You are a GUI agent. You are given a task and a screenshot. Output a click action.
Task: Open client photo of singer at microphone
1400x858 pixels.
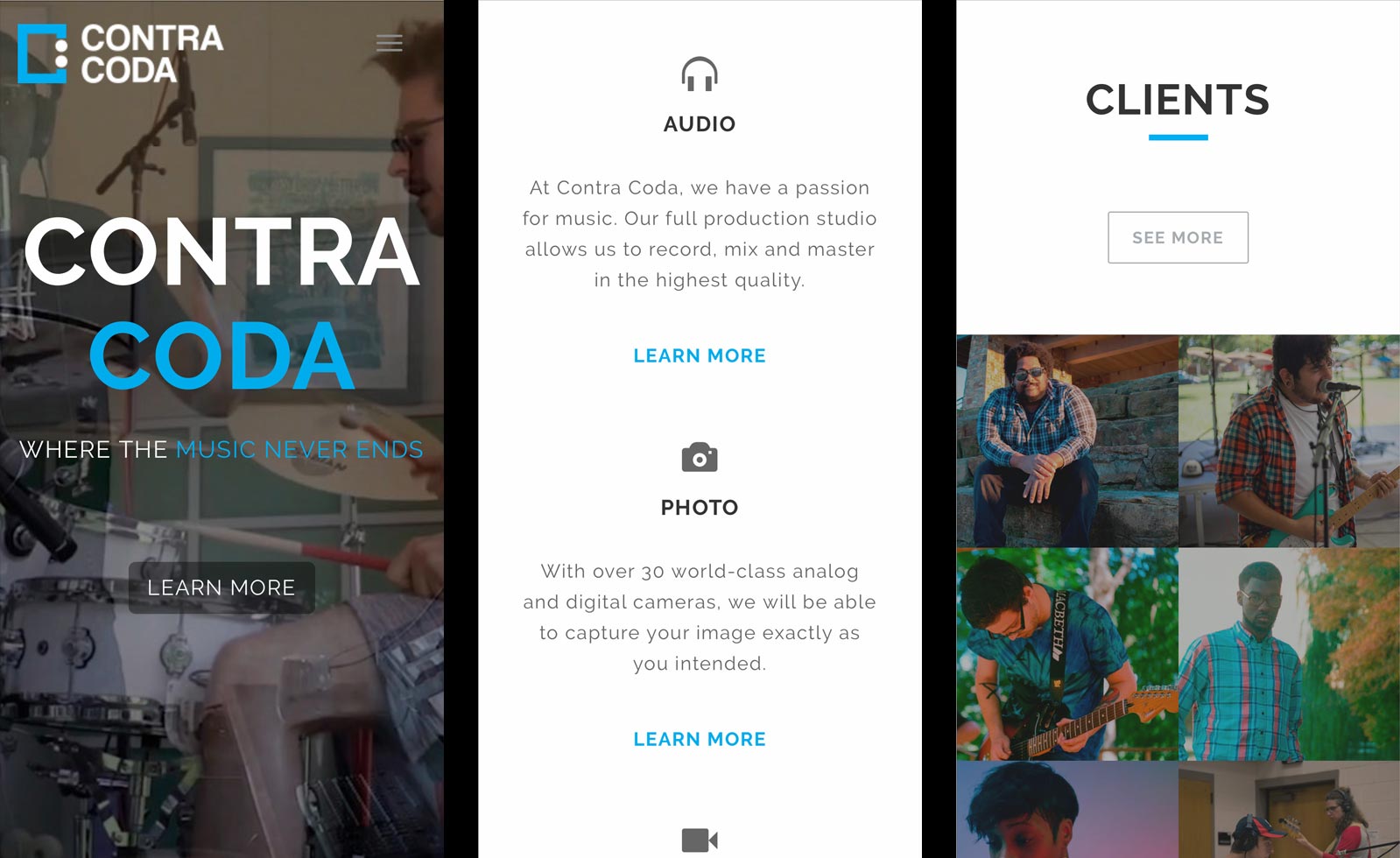click(x=1289, y=441)
